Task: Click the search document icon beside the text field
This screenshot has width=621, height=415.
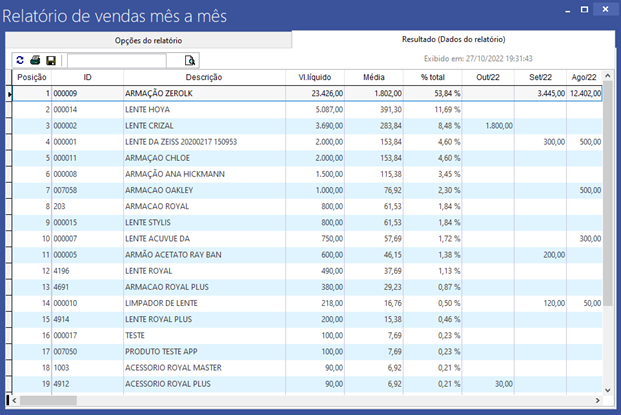Action: click(x=190, y=60)
